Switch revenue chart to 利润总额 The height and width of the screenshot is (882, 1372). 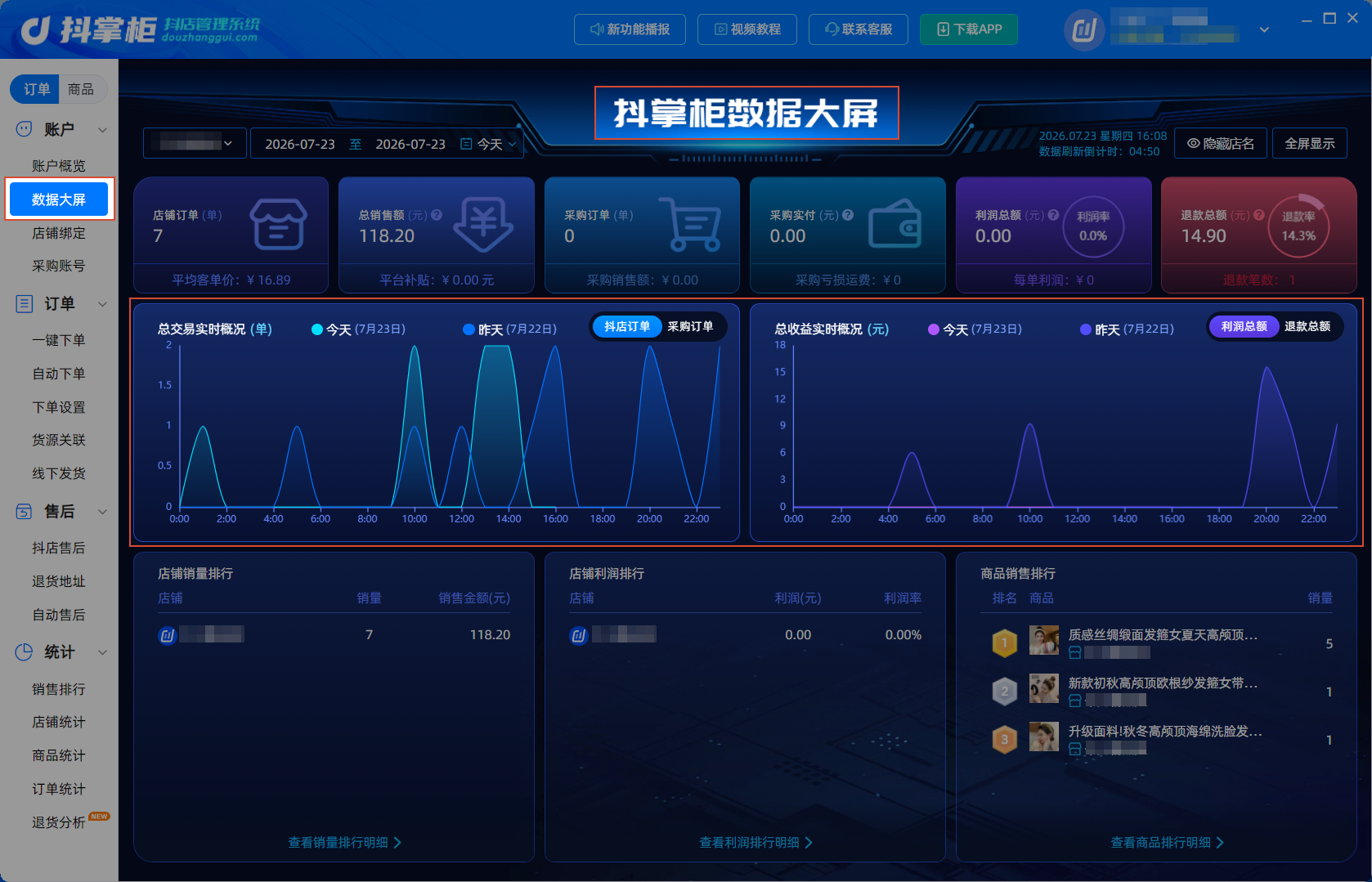coord(1244,326)
